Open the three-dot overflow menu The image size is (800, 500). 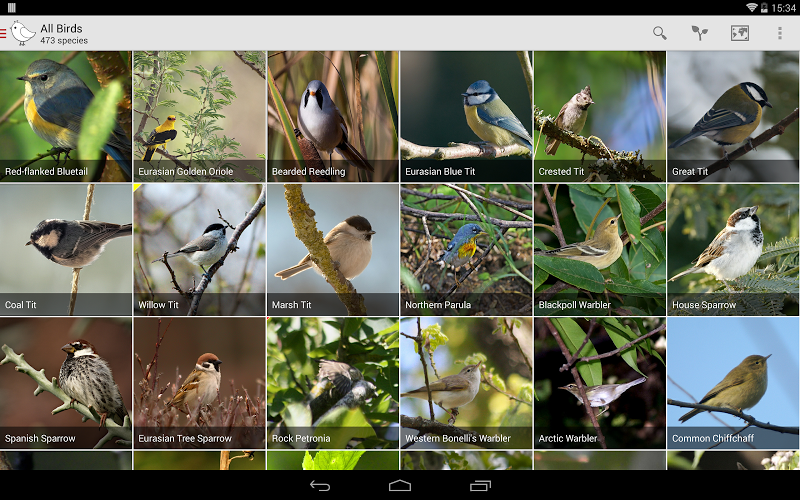click(x=780, y=33)
